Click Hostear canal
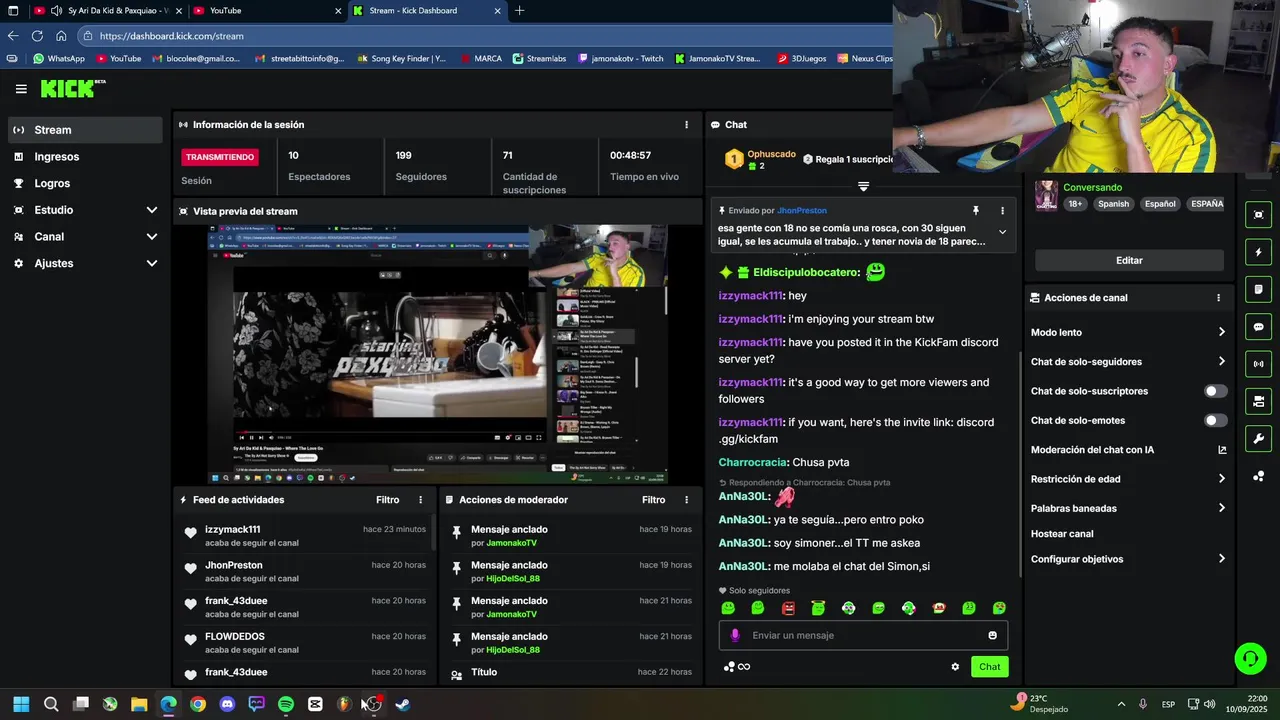This screenshot has height=720, width=1280. pos(1062,534)
